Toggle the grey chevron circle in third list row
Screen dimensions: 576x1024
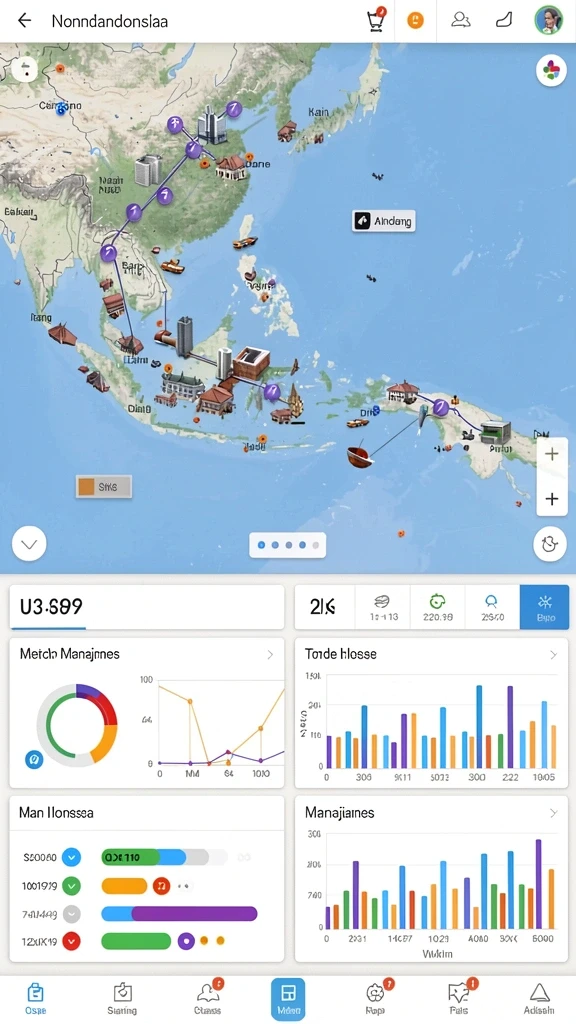coord(71,914)
